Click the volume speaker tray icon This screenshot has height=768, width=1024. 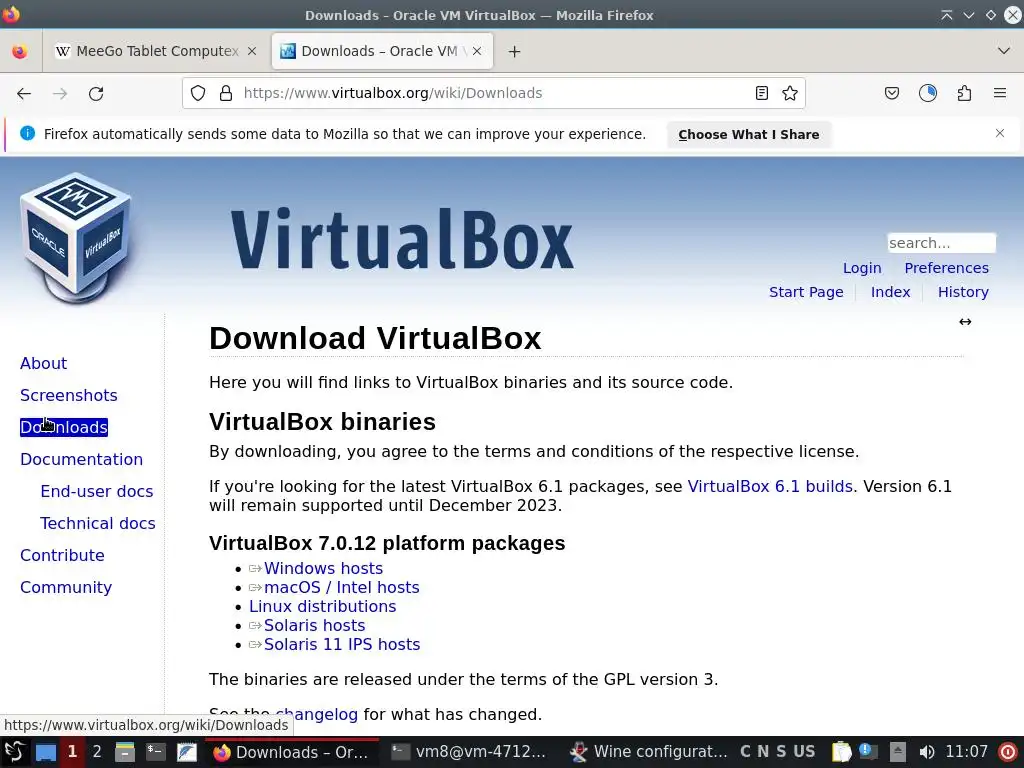click(927, 752)
